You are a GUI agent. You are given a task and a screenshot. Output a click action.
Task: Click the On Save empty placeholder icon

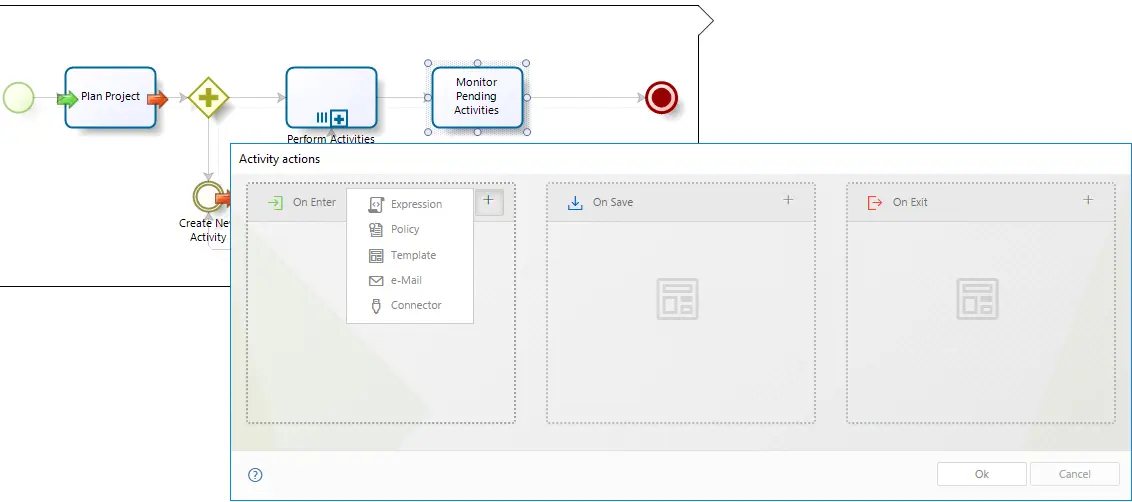[x=678, y=299]
